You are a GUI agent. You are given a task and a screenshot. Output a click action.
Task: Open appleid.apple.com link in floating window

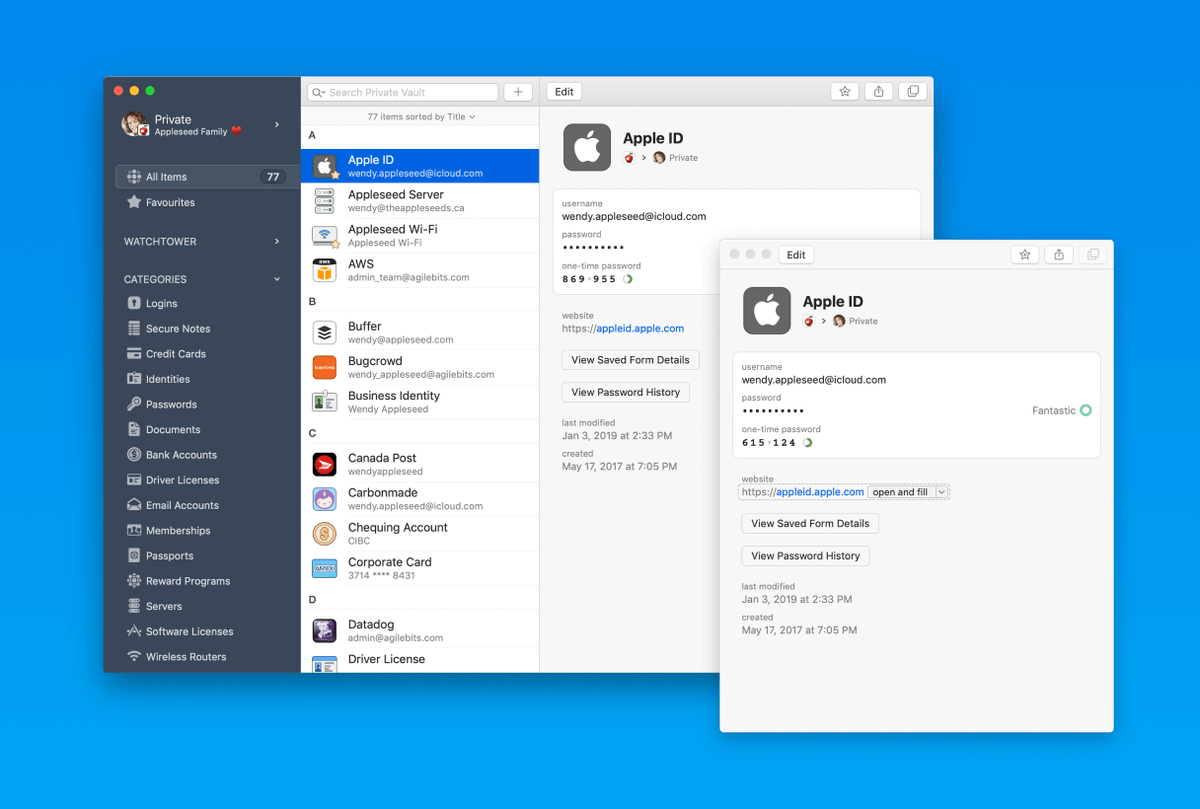click(x=820, y=492)
